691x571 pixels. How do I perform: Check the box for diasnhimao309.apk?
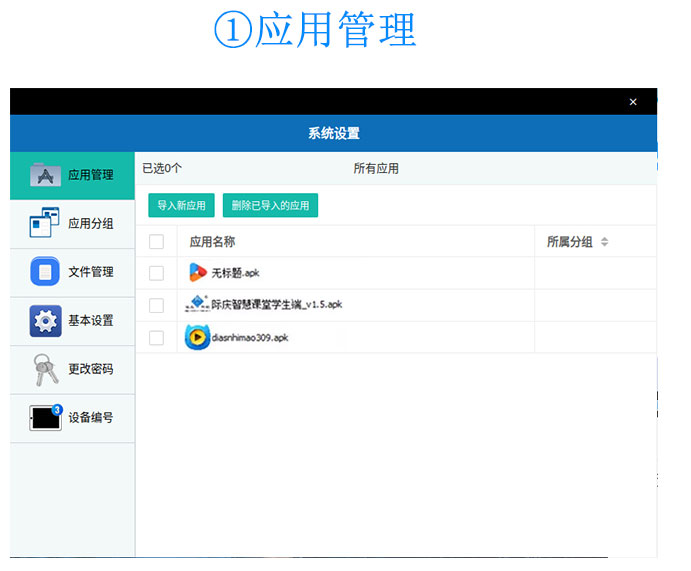click(x=156, y=338)
